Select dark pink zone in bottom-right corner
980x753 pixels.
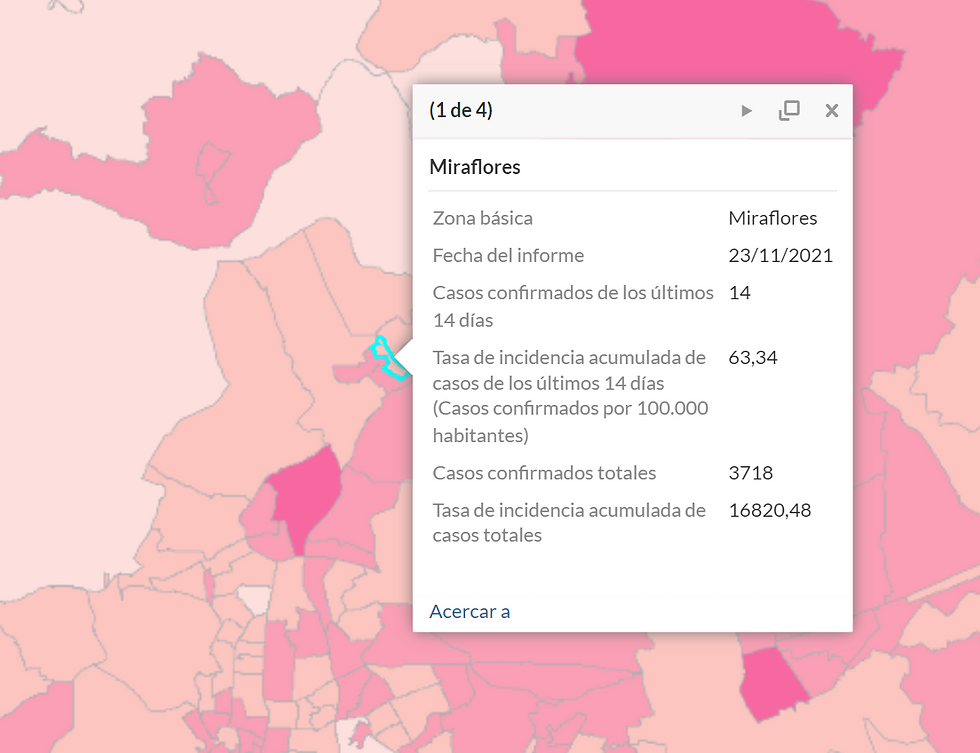773,682
